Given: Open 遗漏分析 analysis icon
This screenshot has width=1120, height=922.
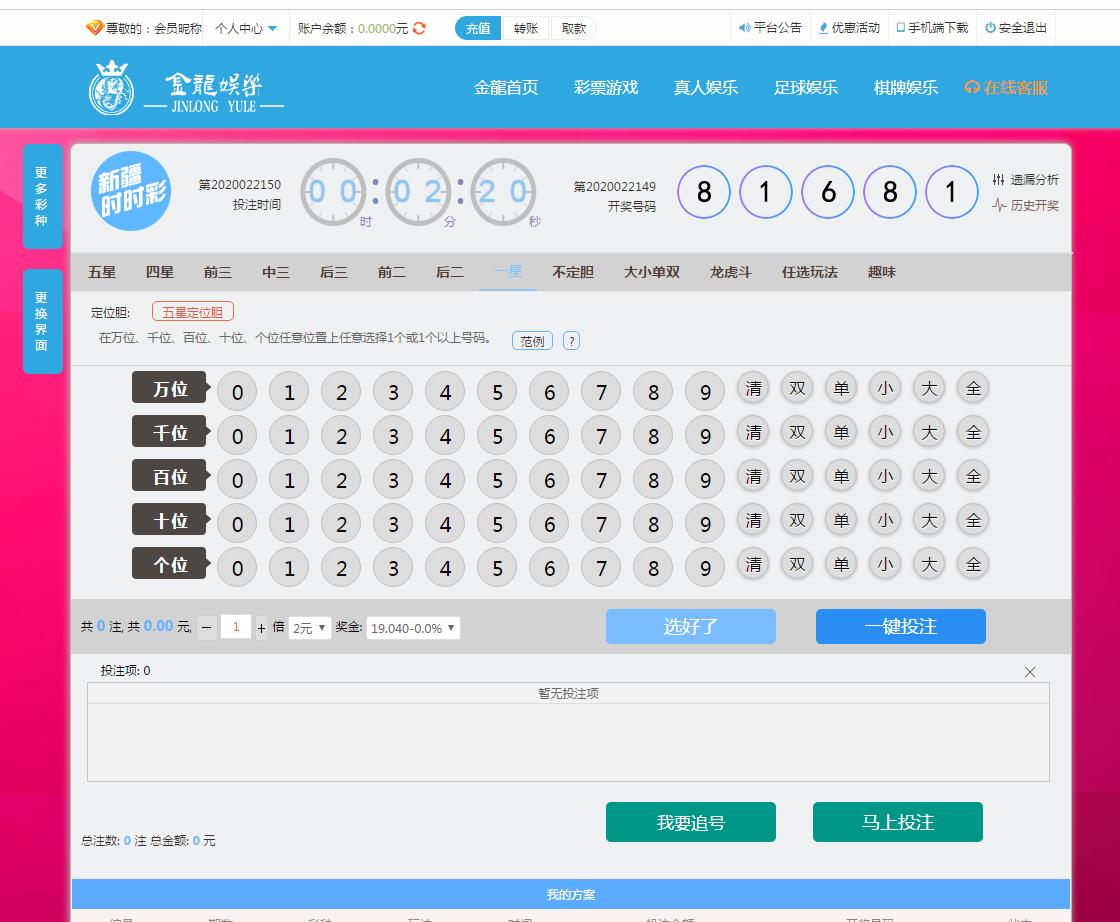Looking at the screenshot, I should (x=998, y=180).
